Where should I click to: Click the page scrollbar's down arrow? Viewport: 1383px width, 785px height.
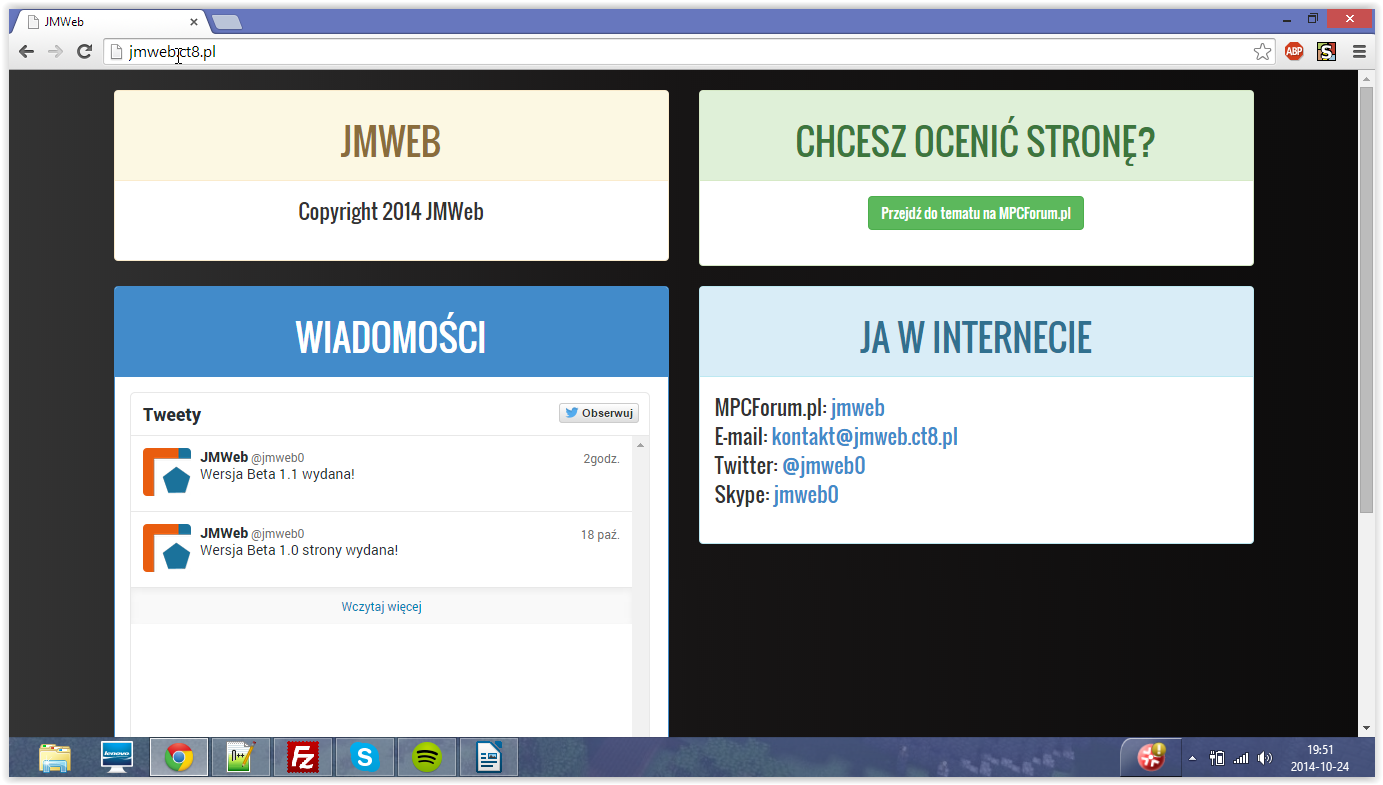1366,728
